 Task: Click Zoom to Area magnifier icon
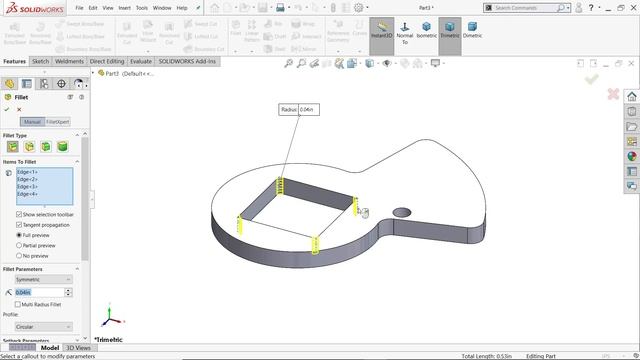[302, 63]
